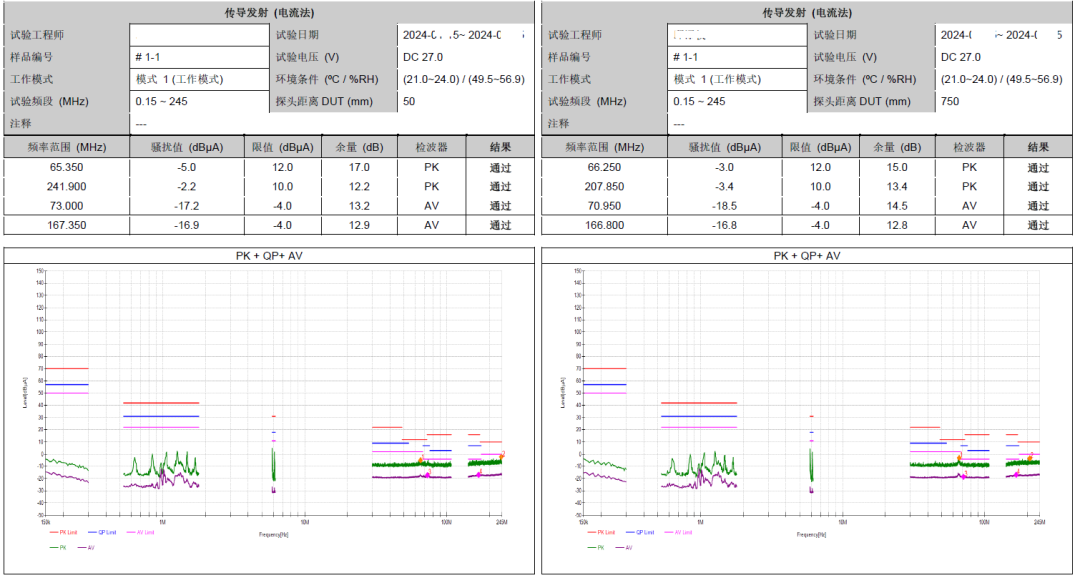The height and width of the screenshot is (578, 1080).
Task: Click the purple AV legend in left chart
Action: click(x=89, y=547)
